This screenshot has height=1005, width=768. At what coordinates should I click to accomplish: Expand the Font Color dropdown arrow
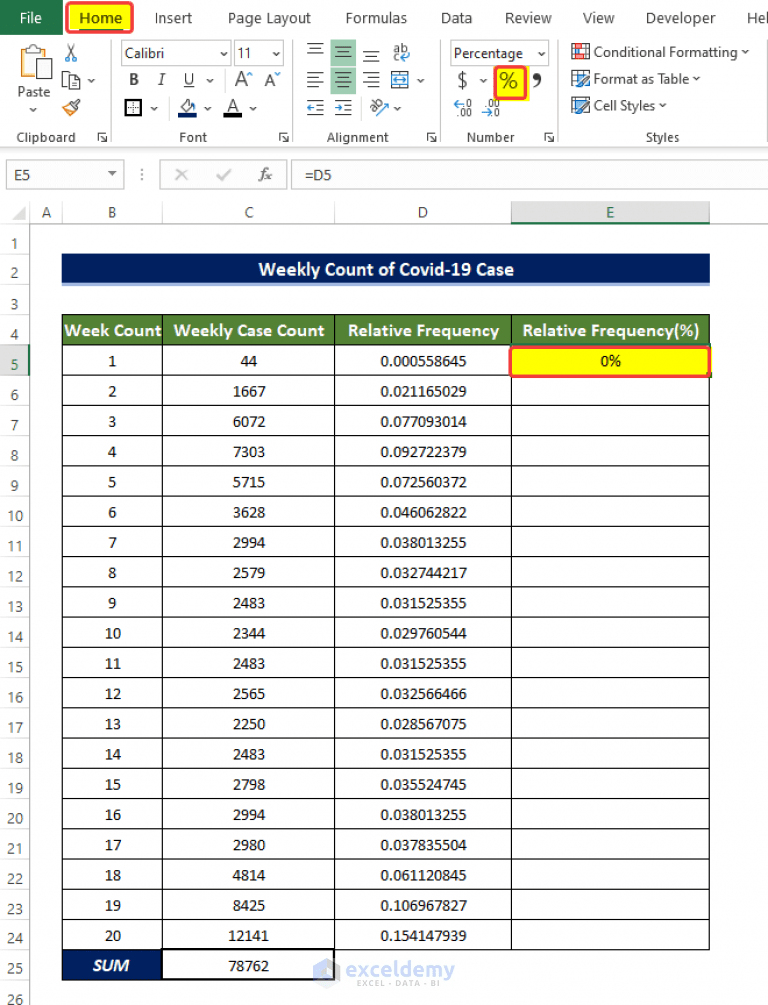[x=253, y=108]
